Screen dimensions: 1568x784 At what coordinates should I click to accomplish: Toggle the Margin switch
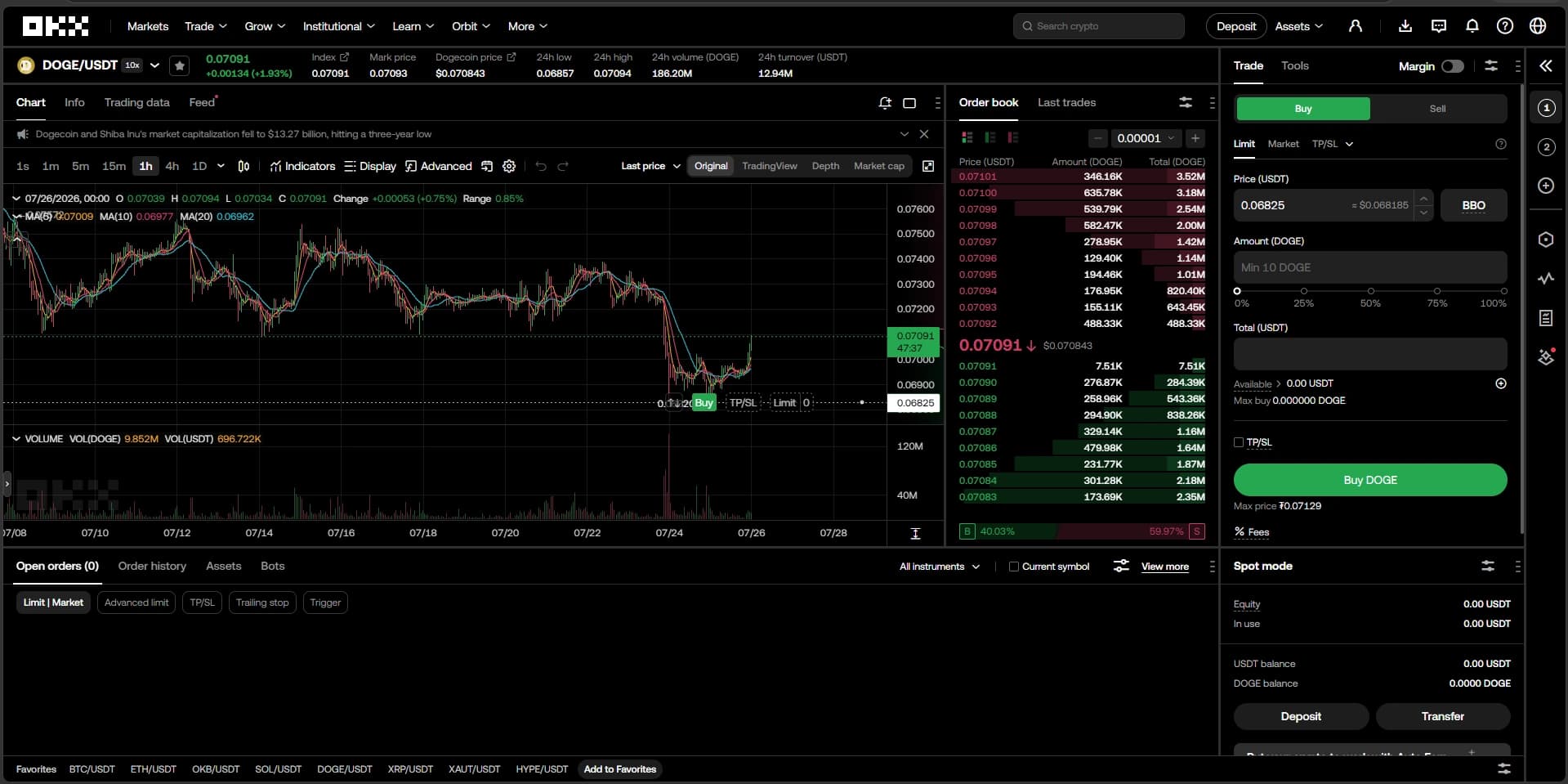tap(1453, 66)
